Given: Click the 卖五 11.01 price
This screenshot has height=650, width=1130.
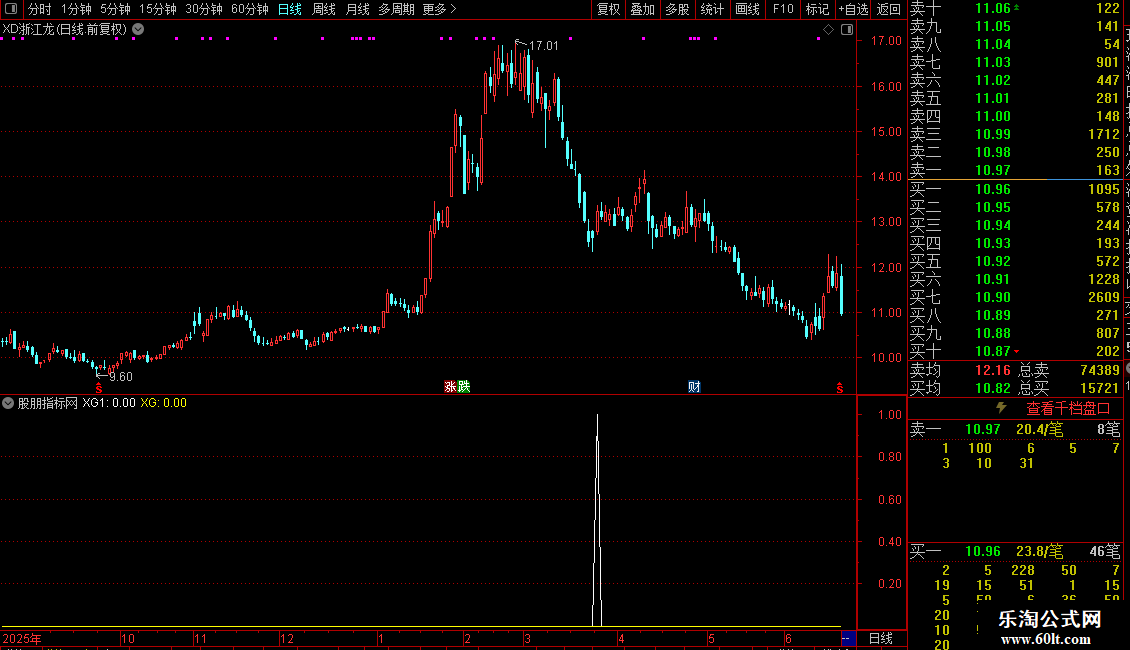Looking at the screenshot, I should click(x=992, y=98).
